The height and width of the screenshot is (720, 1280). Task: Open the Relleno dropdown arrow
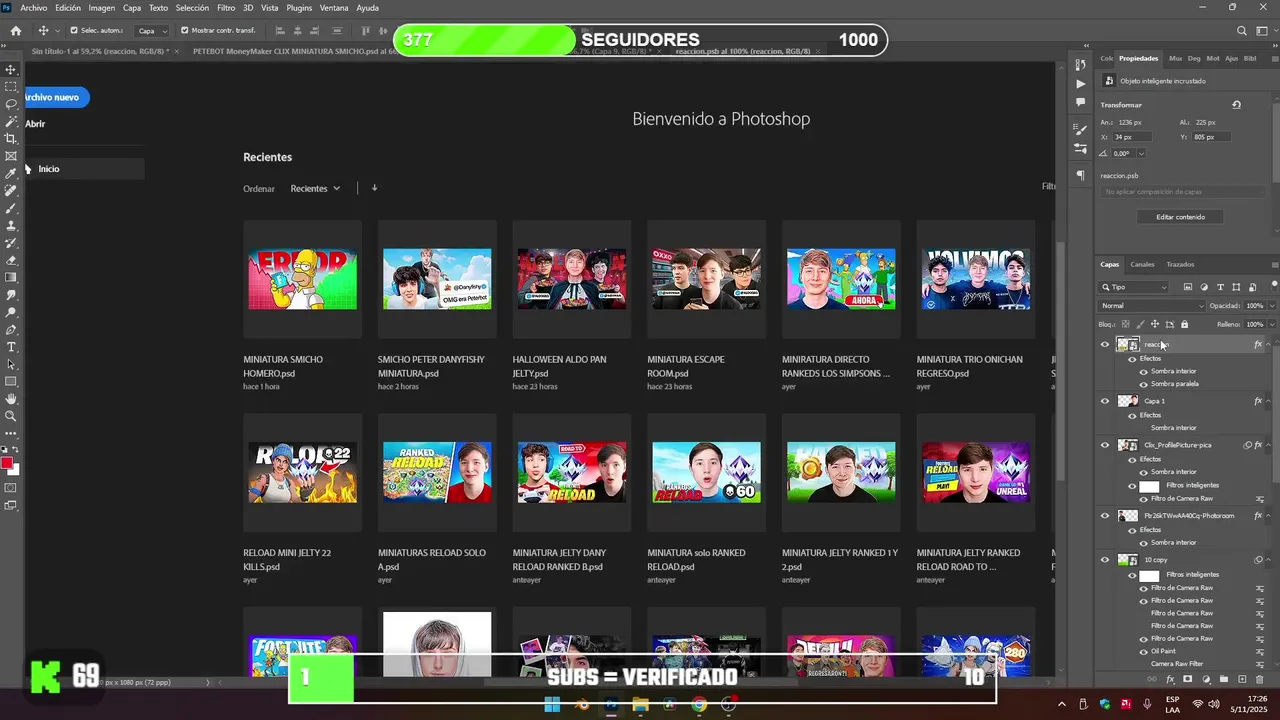[1272, 324]
